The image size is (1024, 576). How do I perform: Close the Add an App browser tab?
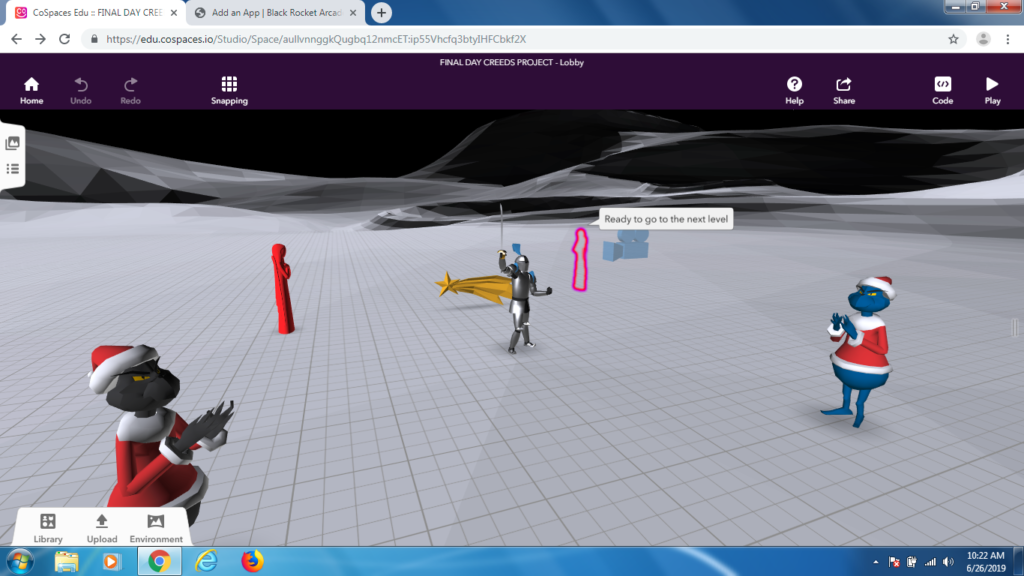[353, 12]
